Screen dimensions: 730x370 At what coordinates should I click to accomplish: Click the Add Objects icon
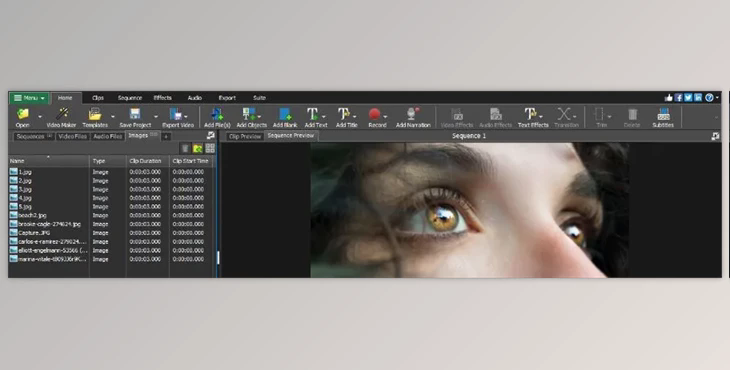click(x=249, y=114)
